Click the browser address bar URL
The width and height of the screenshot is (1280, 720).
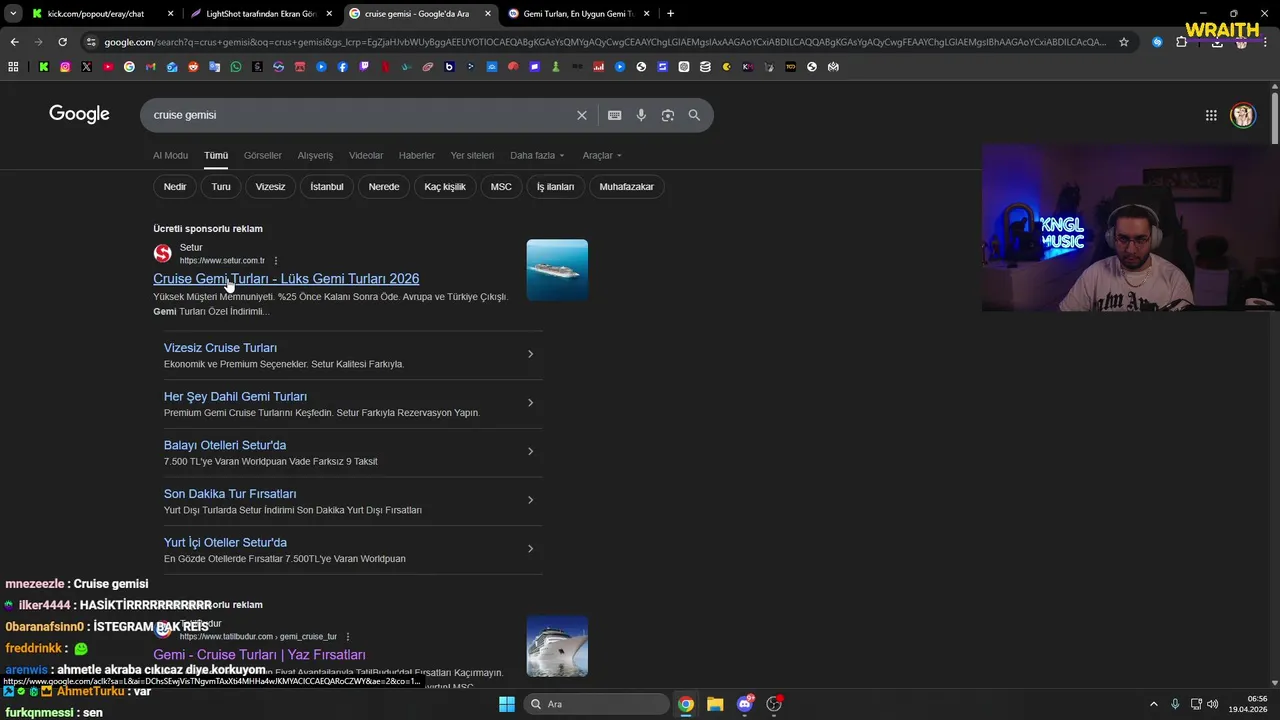605,42
